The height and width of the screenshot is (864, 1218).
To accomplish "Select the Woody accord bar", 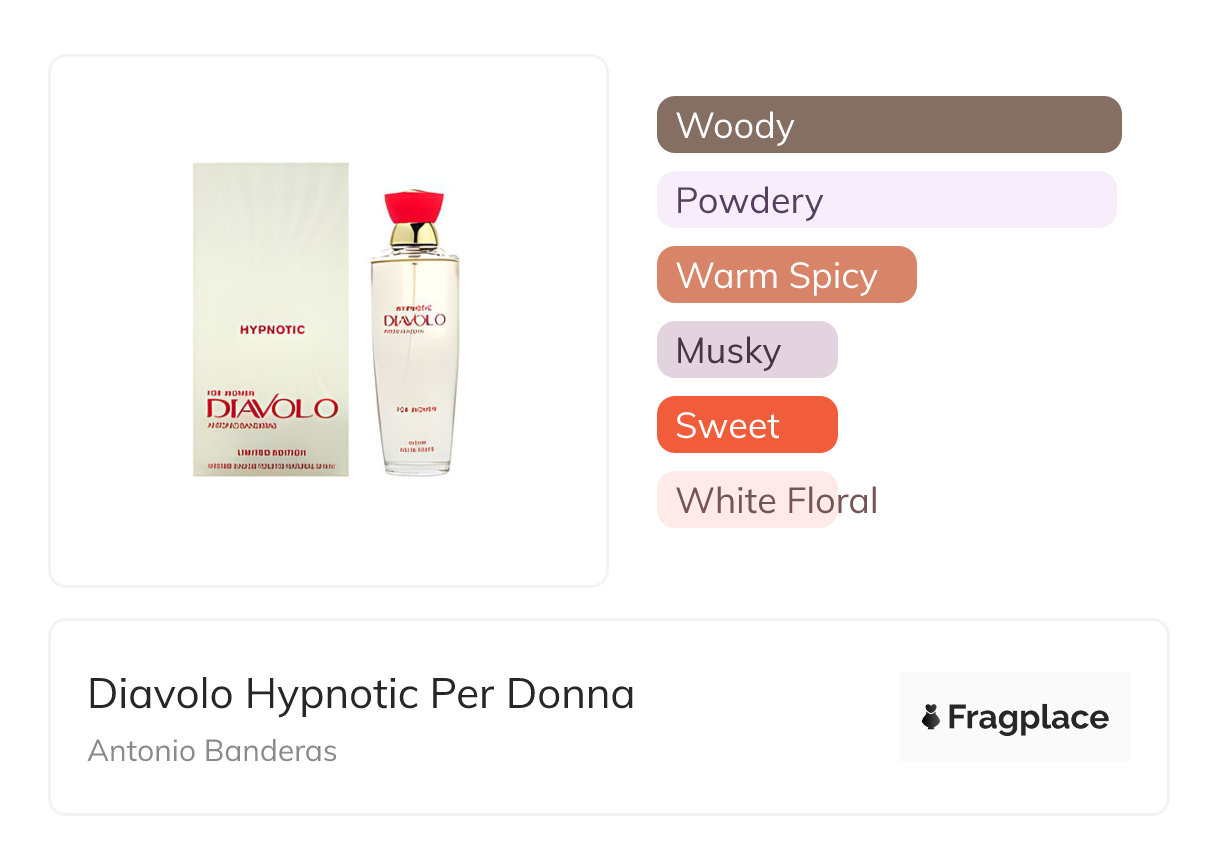I will [x=889, y=125].
